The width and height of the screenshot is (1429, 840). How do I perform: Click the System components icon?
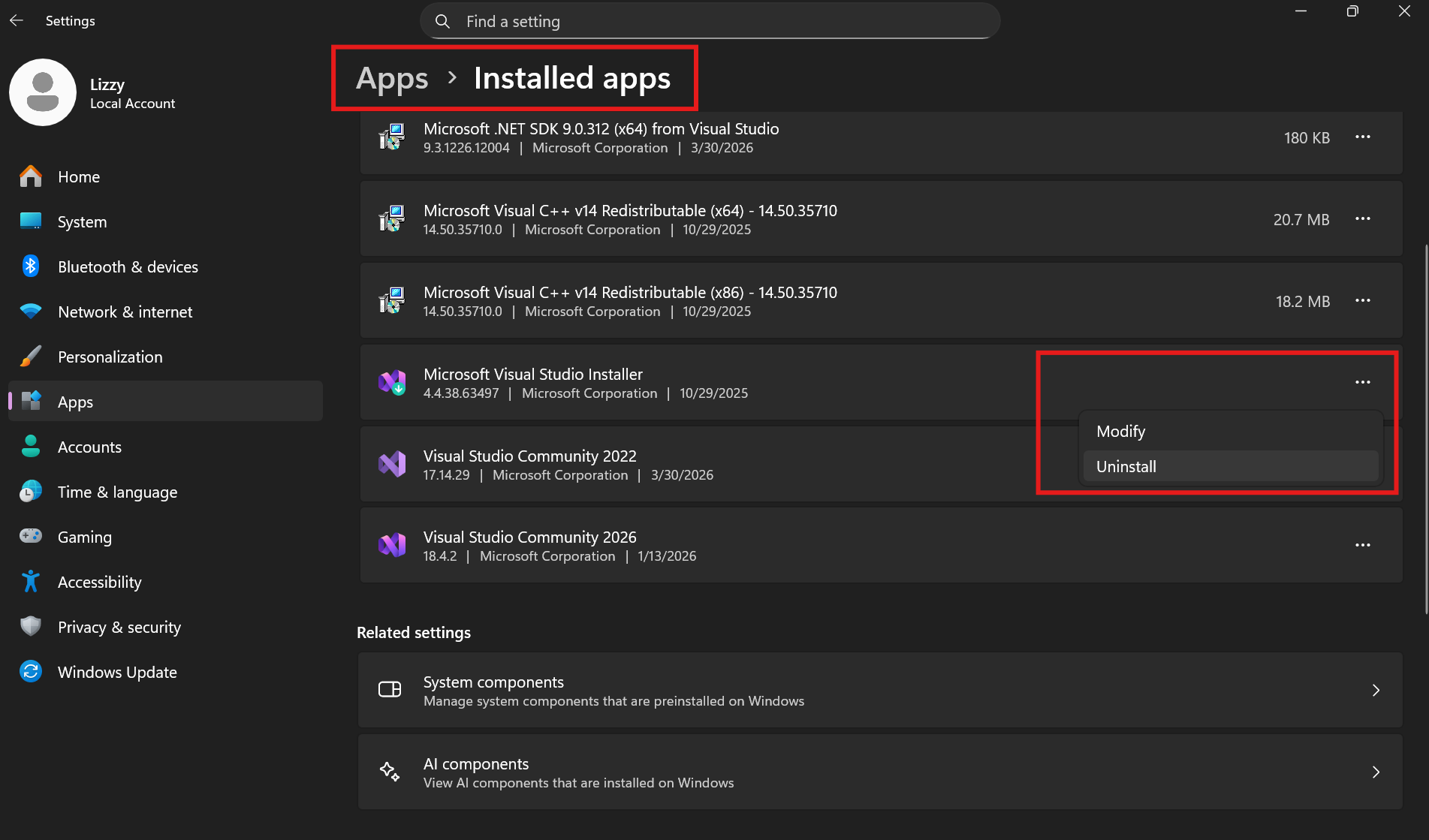pyautogui.click(x=390, y=690)
